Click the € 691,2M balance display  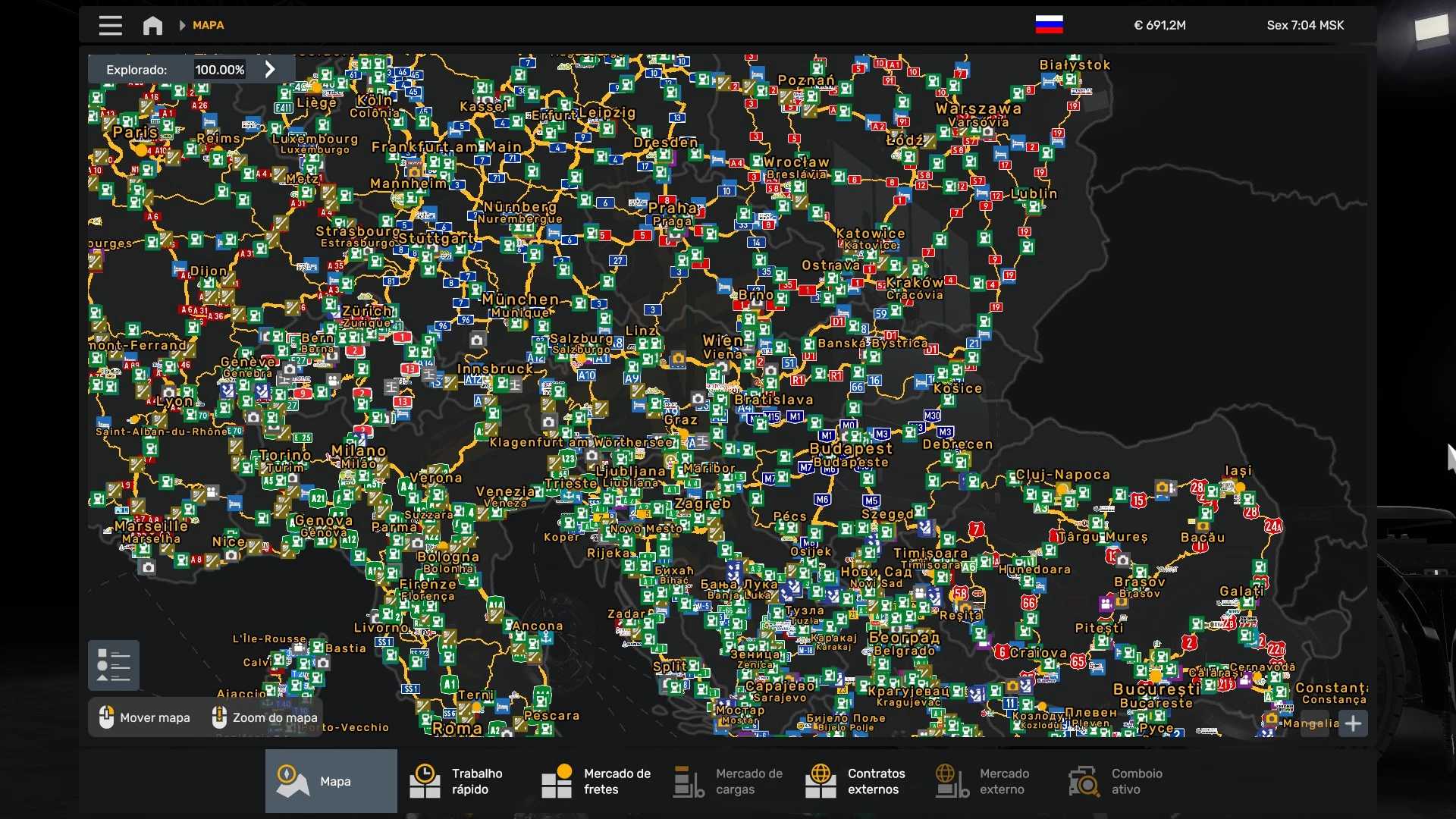1159,25
